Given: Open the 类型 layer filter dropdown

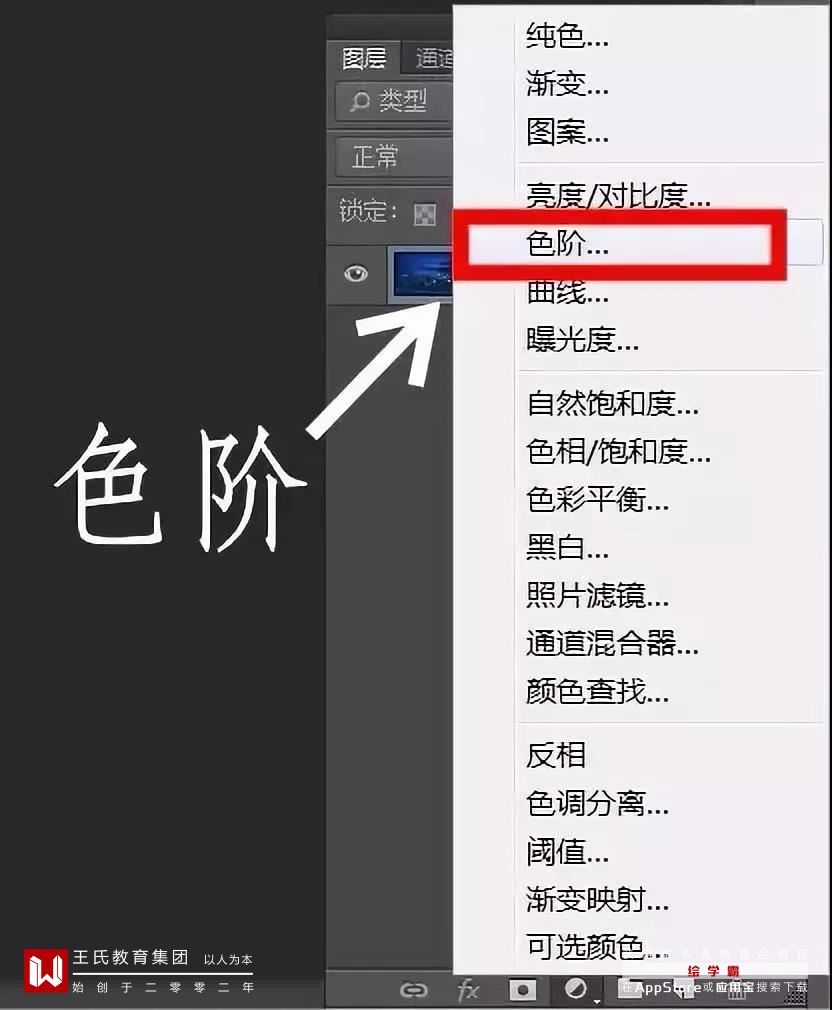Looking at the screenshot, I should (x=393, y=101).
